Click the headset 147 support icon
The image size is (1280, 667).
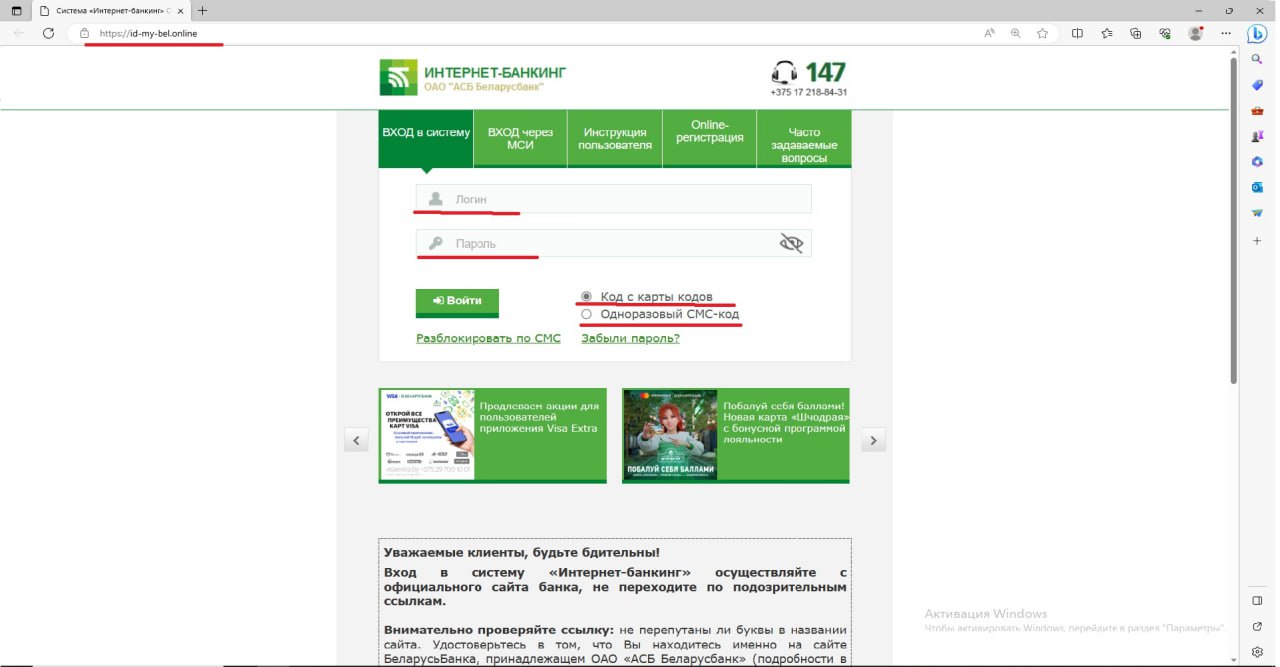[784, 73]
